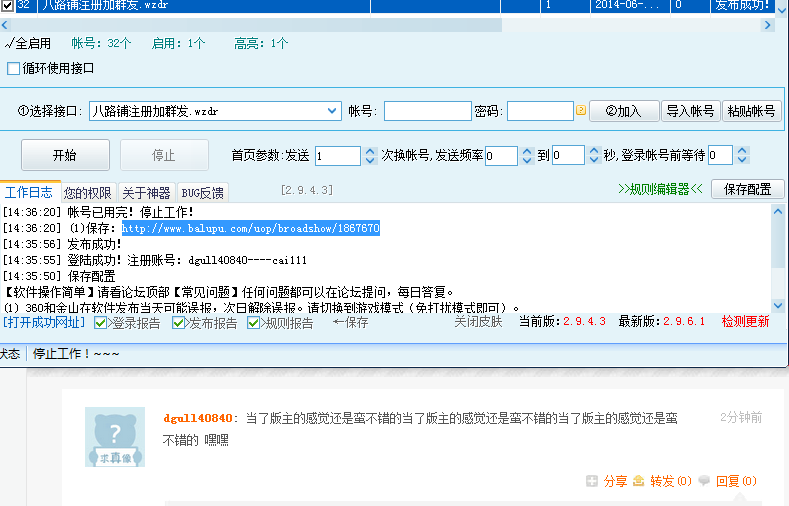The height and width of the screenshot is (506, 789).
Task: Click the horizontal scrollbar thumb of account list
Action: pos(256,25)
